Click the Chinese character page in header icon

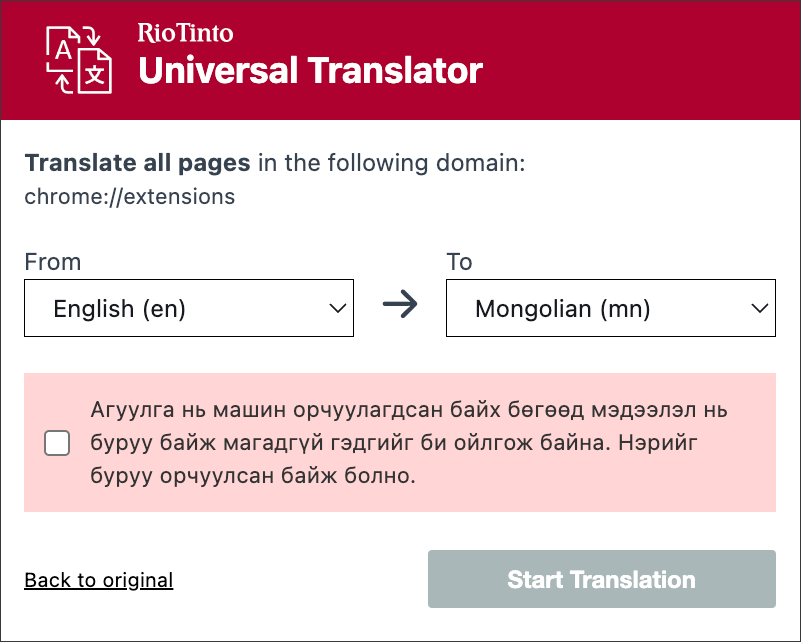(94, 76)
